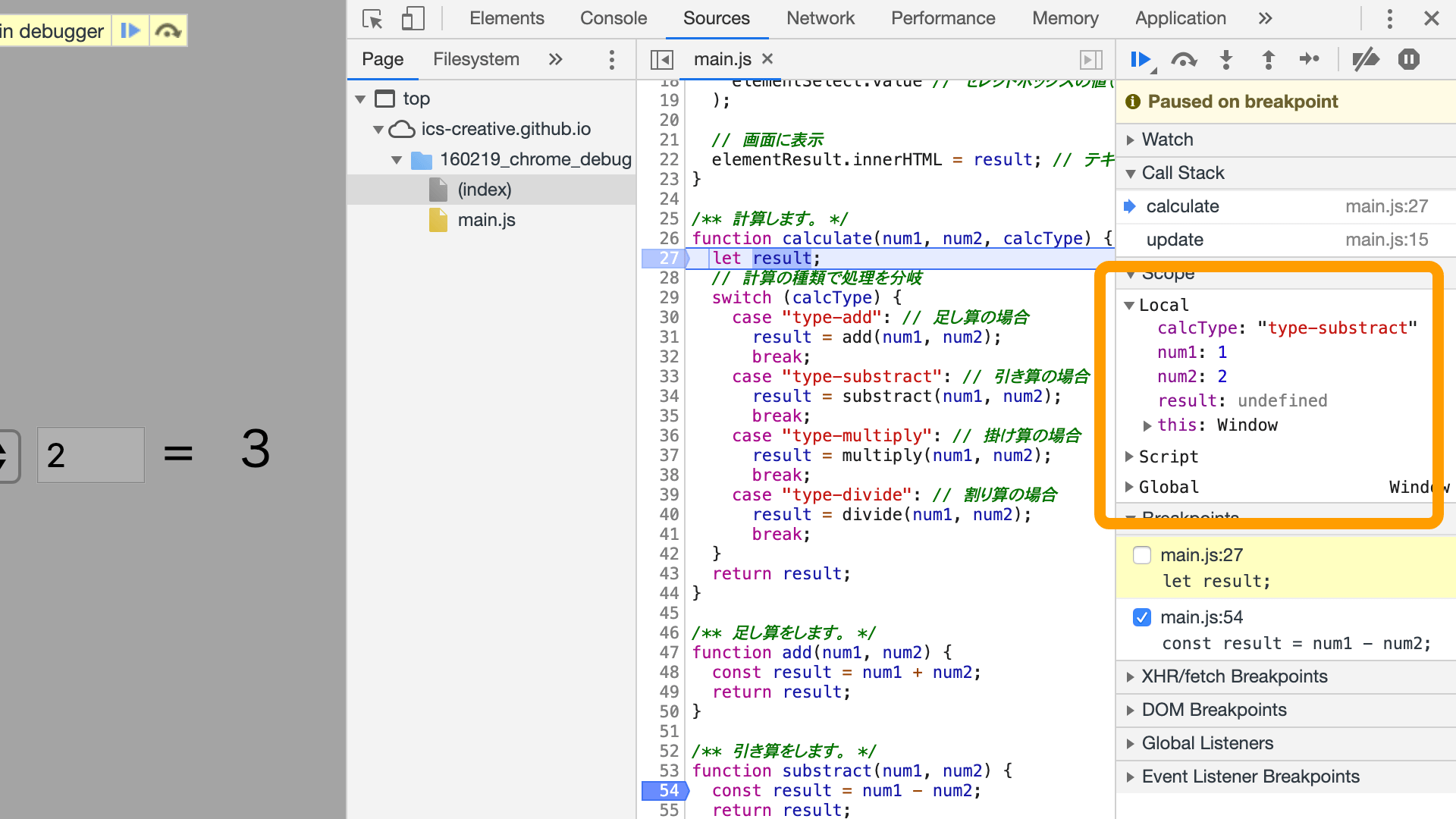Click the Navigate files back arrow icon

[661, 58]
